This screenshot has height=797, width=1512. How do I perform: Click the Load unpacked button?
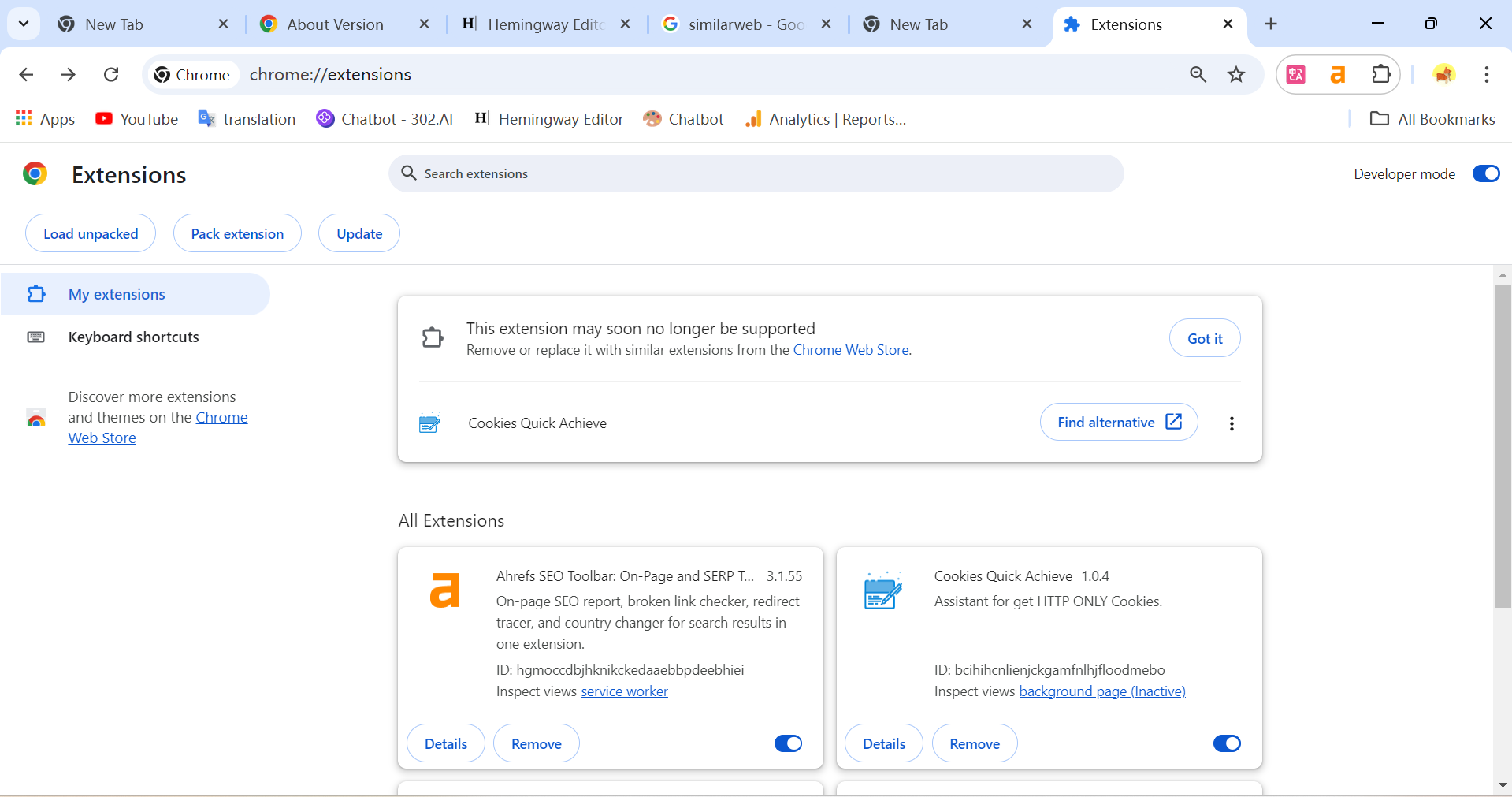(91, 233)
